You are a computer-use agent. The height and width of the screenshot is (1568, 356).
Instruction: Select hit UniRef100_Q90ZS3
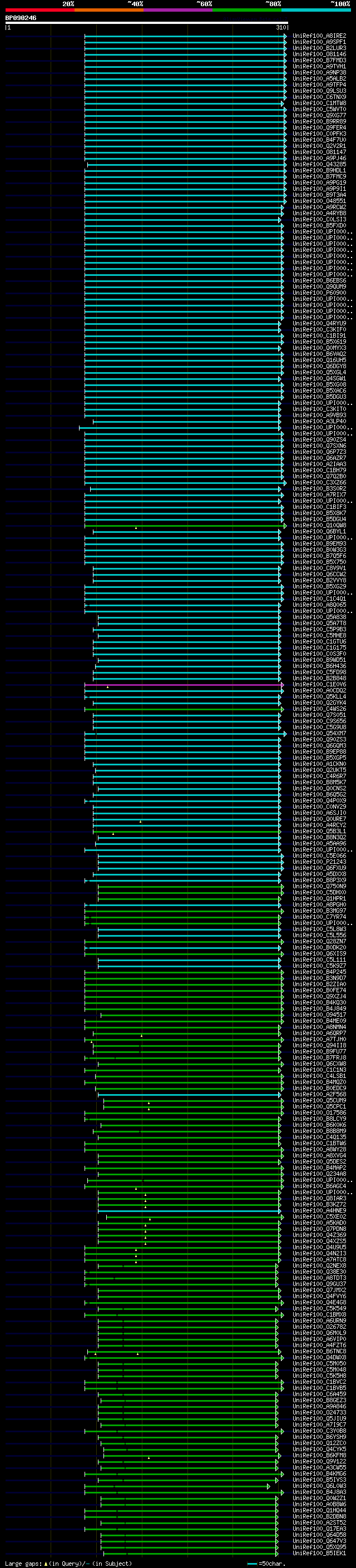[319, 740]
